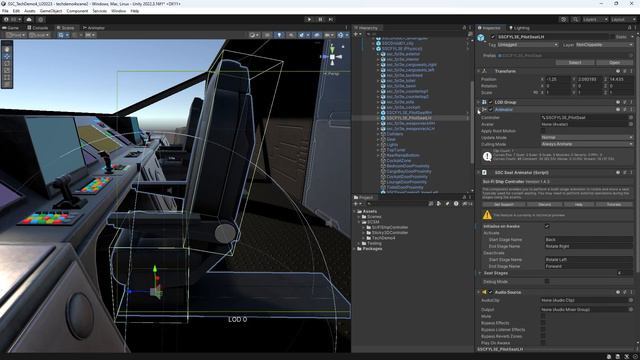Toggle LOD Group enabled checkbox
The image size is (640, 360).
click(491, 102)
